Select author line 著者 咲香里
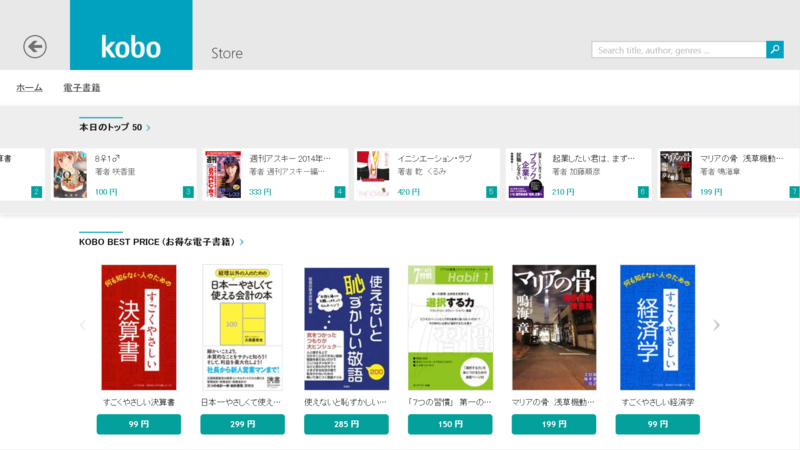Screen dimensions: 800x450 coord(115,172)
